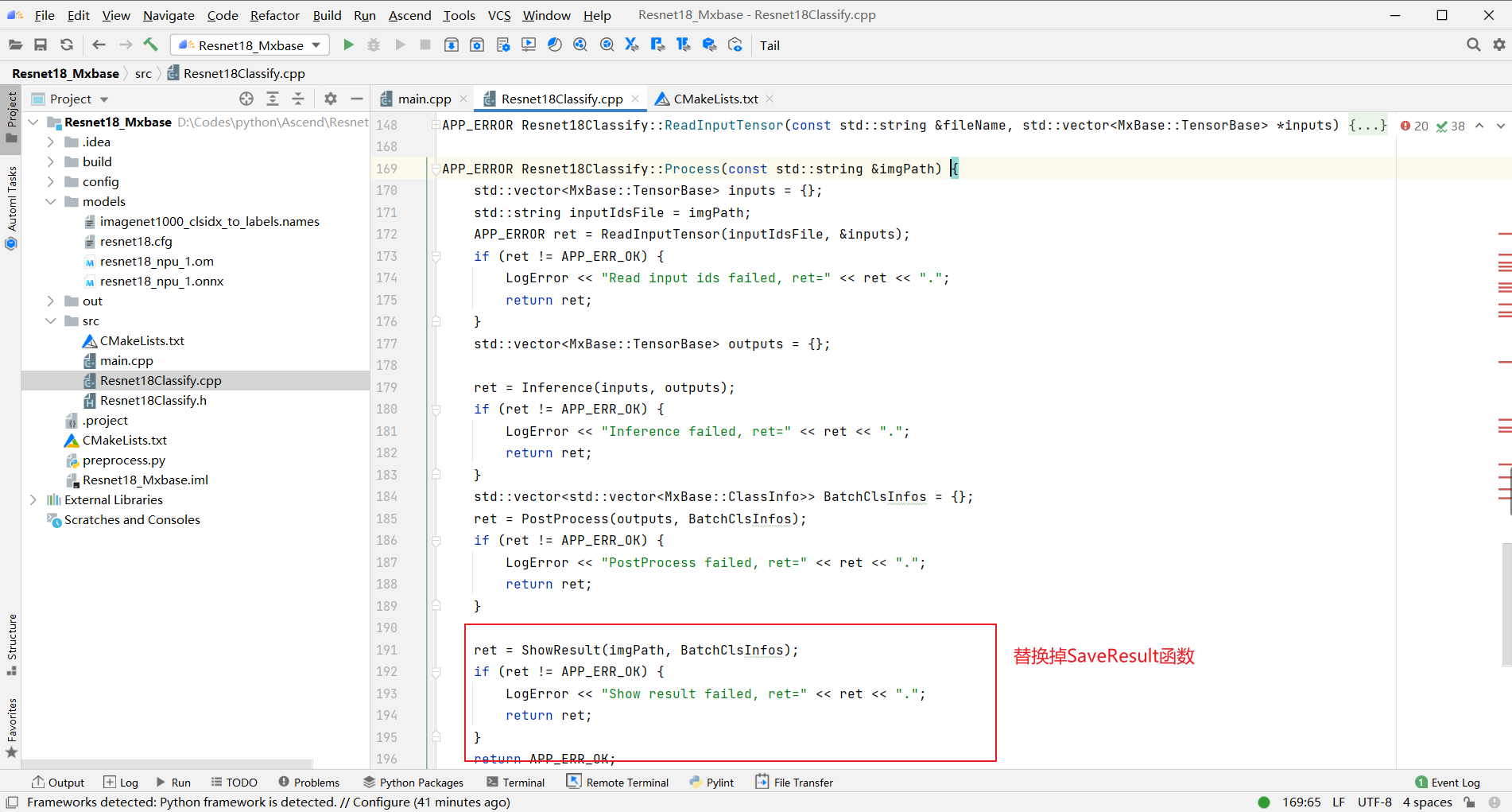Open the Ascend menu
1512x812 pixels.
click(409, 15)
